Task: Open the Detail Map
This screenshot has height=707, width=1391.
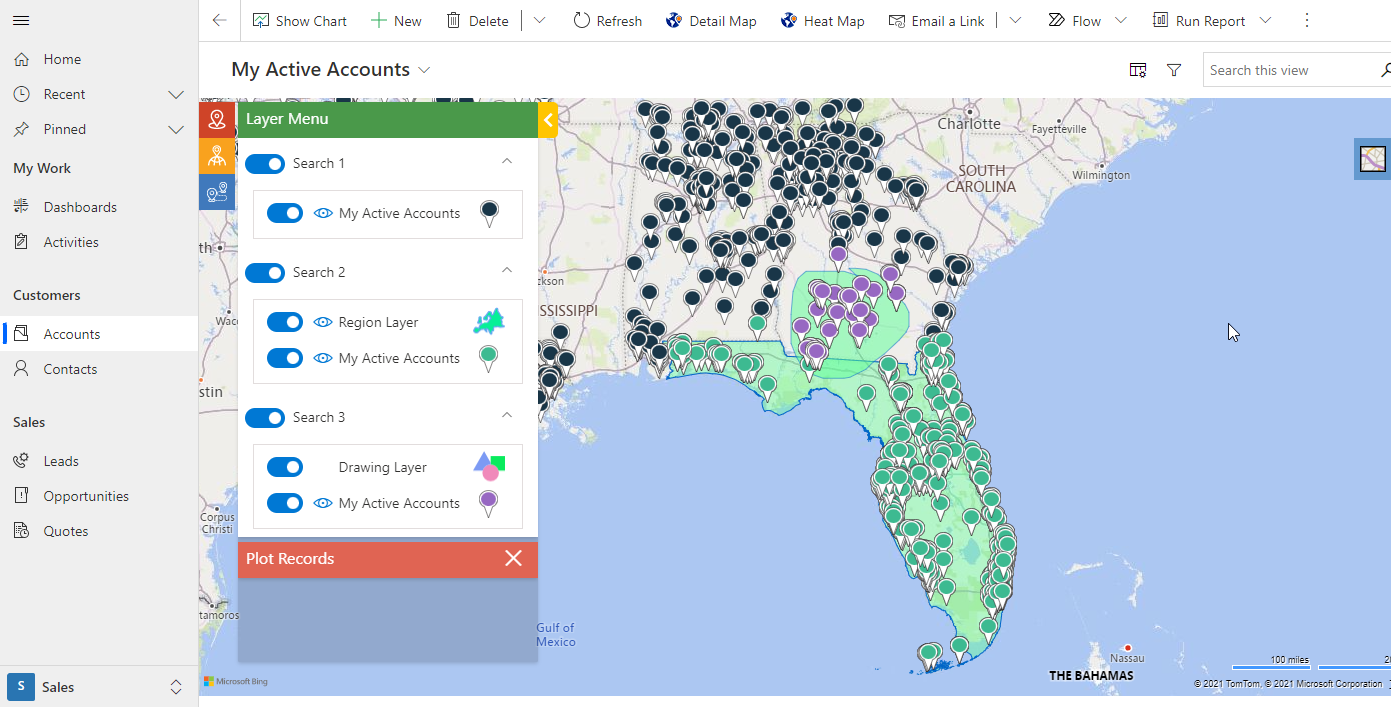Action: 711,20
